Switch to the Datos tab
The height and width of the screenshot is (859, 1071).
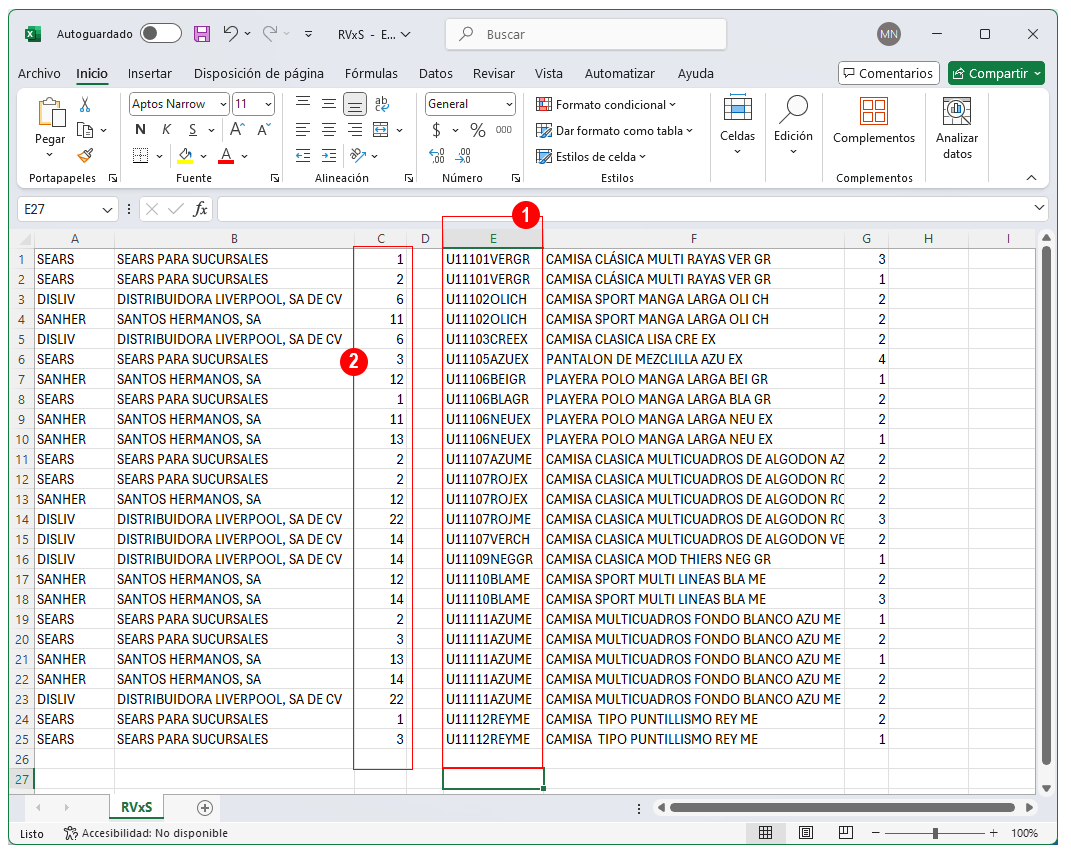(436, 73)
